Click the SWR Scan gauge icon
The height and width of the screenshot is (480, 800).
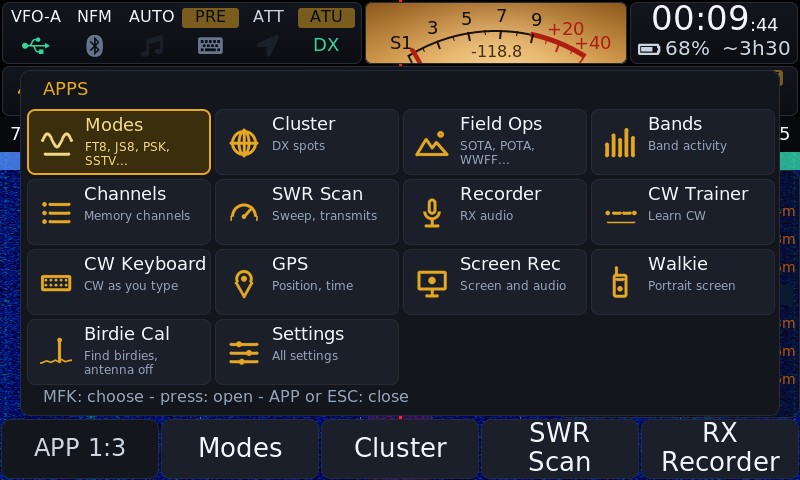[244, 212]
